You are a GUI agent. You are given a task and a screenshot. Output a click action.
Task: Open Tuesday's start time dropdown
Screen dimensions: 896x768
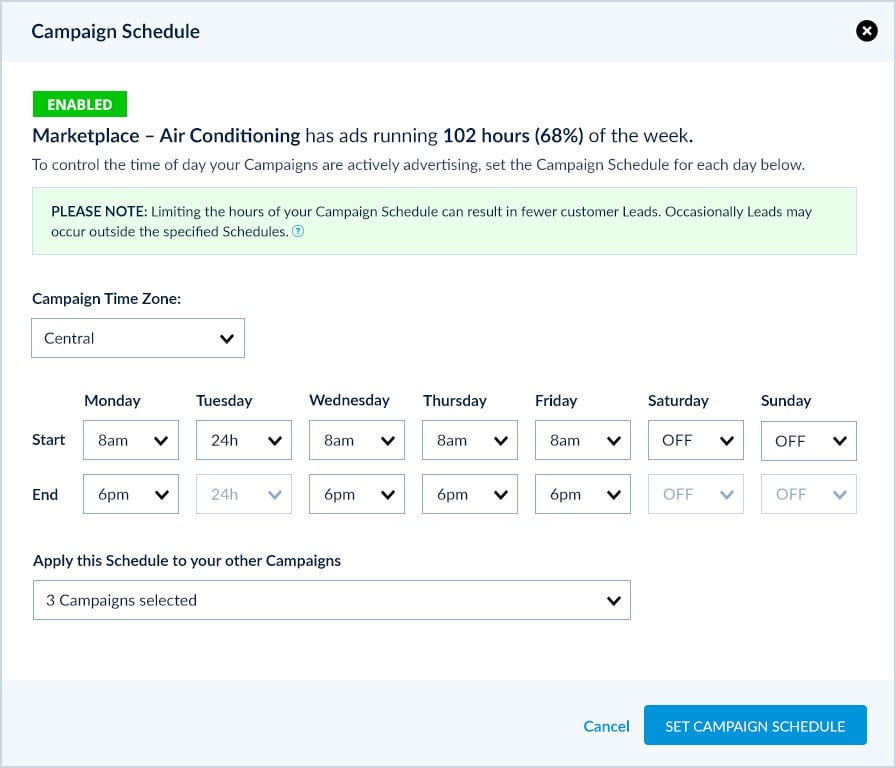[x=243, y=440]
